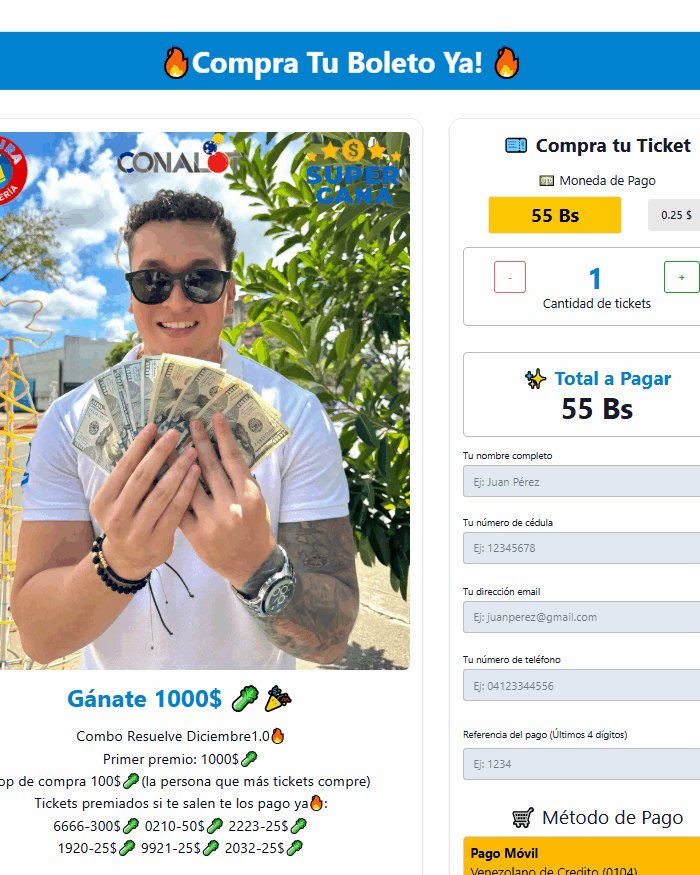Switch payment currency to 0.25 $
The image size is (700, 875).
click(x=674, y=215)
